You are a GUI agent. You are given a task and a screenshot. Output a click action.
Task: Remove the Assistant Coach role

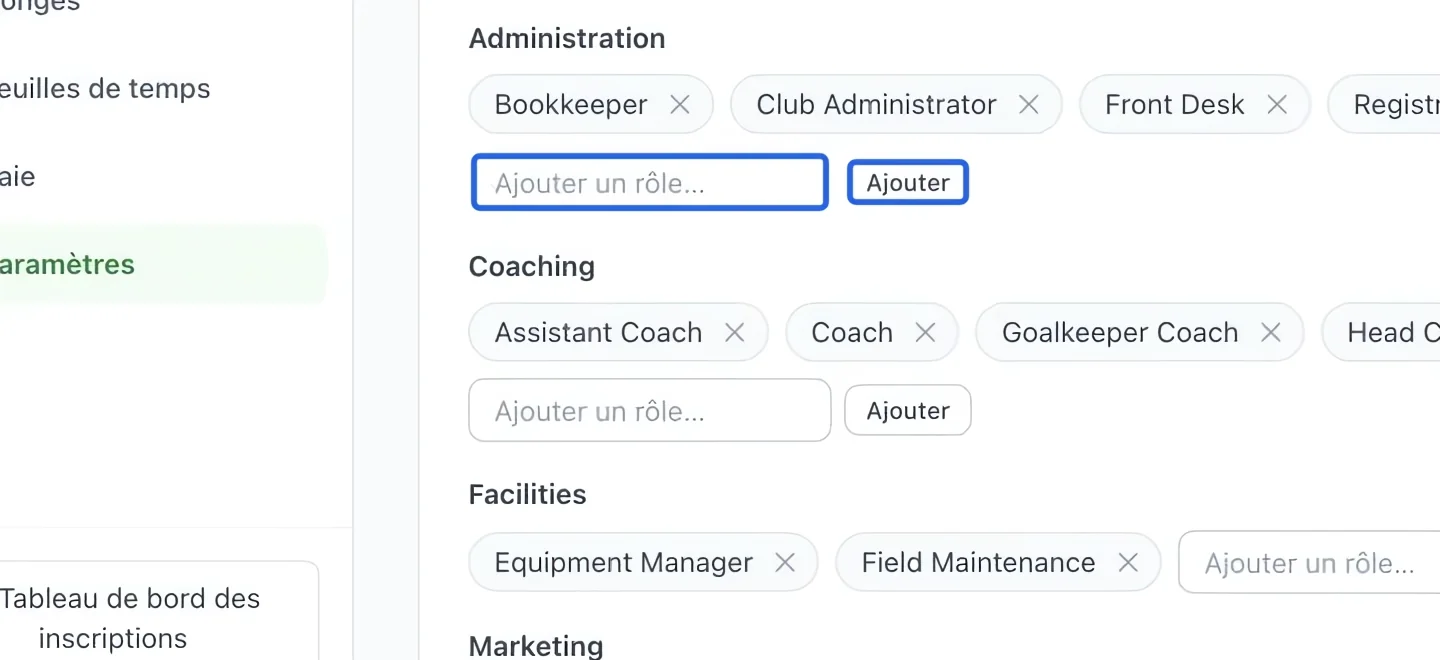[735, 332]
